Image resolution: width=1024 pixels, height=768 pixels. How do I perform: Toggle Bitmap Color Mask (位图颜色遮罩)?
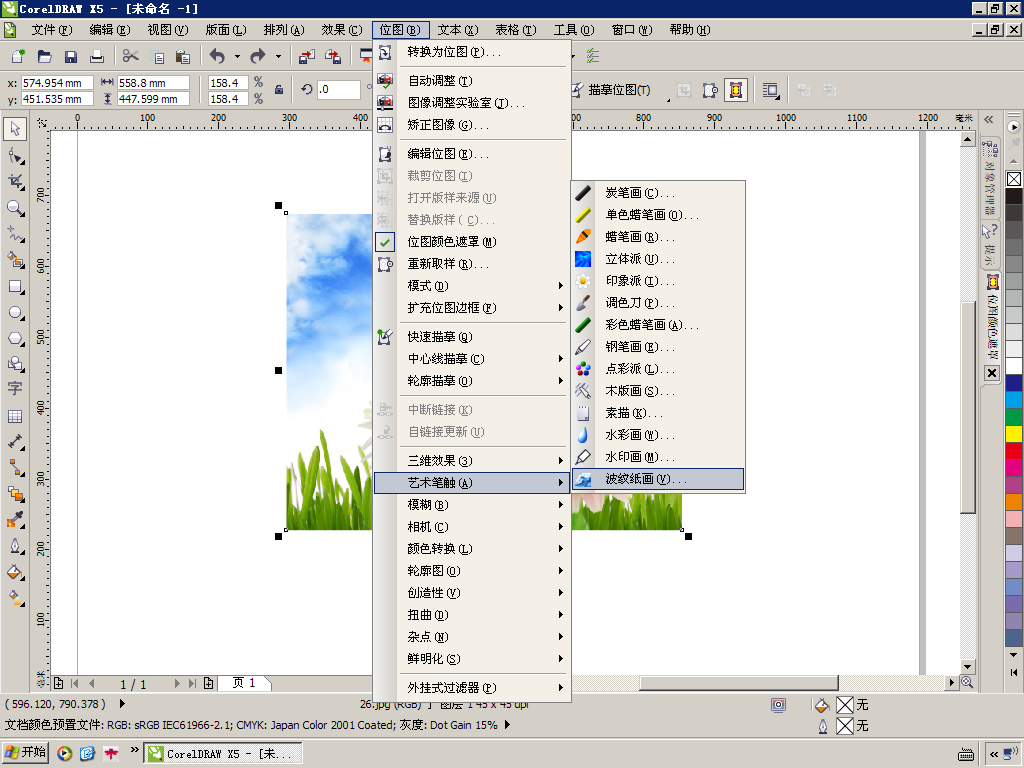(451, 242)
